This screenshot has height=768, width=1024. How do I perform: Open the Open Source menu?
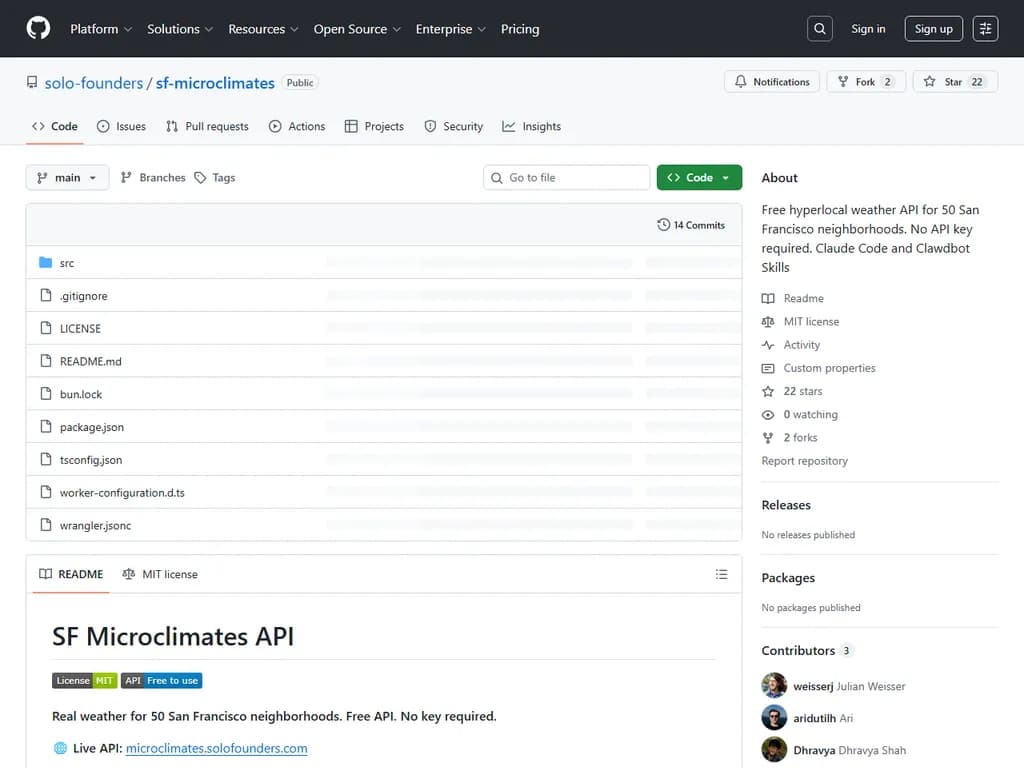pyautogui.click(x=357, y=29)
